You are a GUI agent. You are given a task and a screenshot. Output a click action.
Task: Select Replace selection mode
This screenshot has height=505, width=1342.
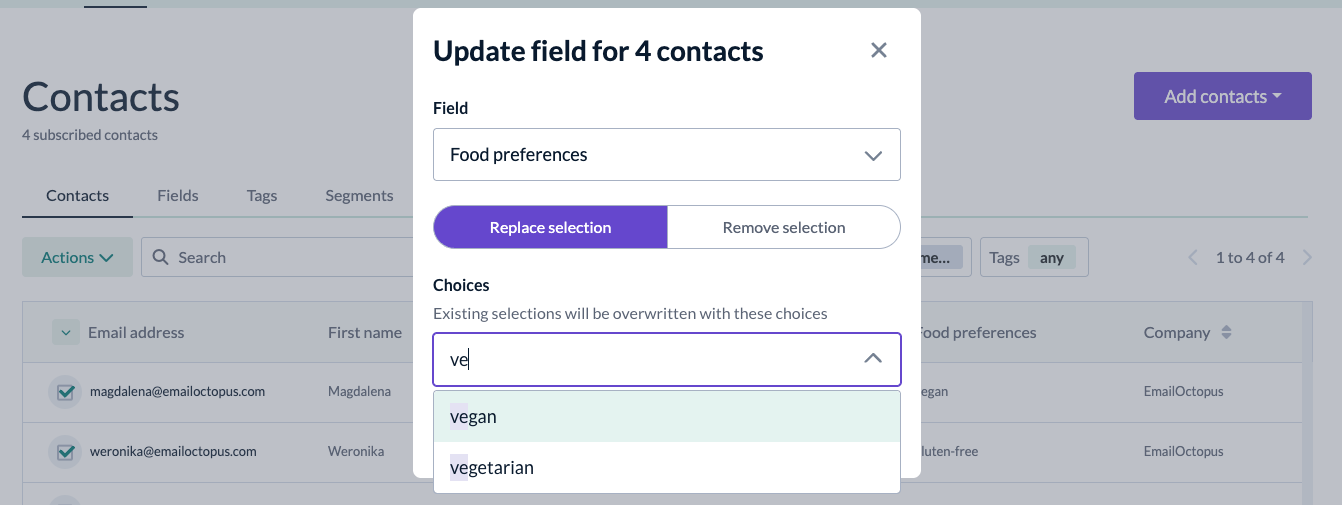coord(550,227)
